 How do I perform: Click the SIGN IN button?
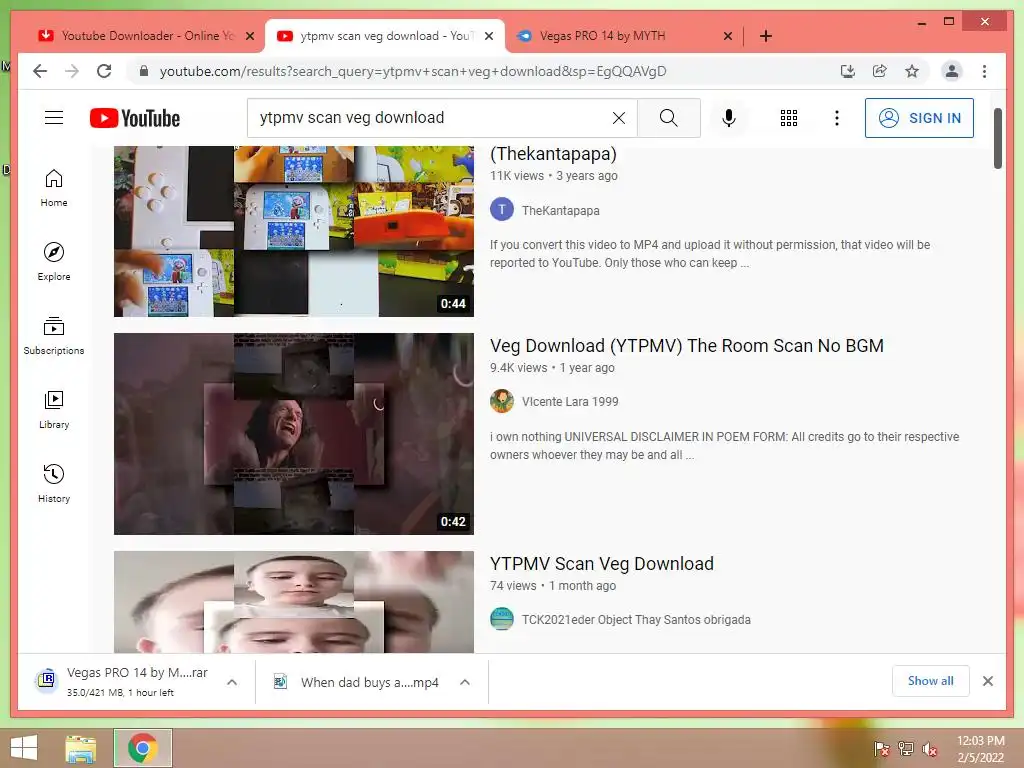point(919,118)
